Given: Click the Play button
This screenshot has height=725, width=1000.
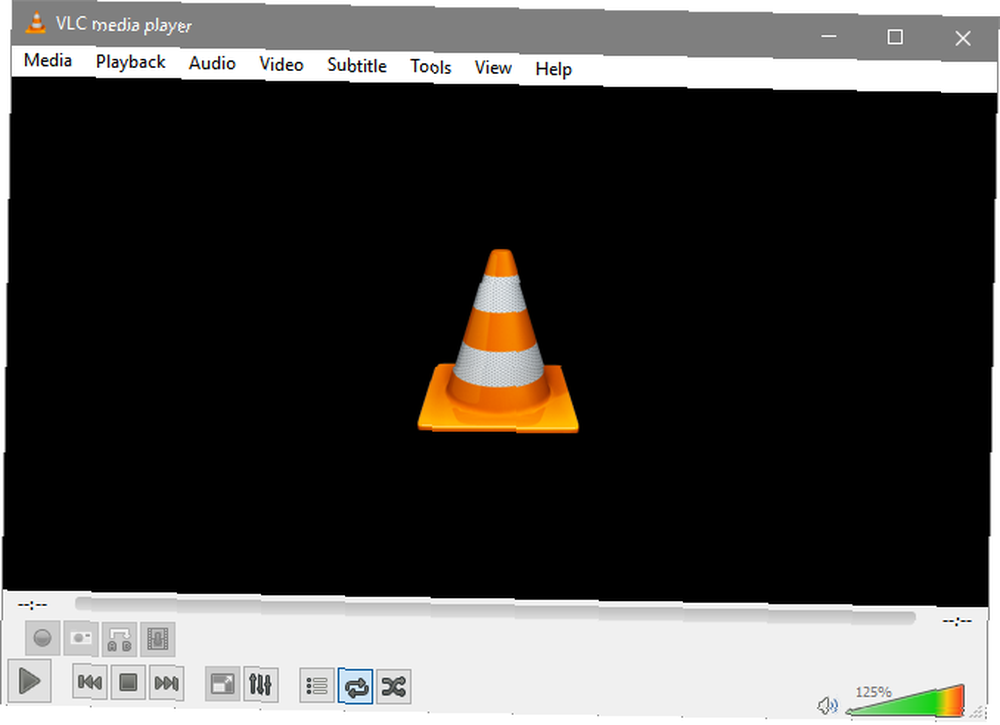Looking at the screenshot, I should (29, 681).
